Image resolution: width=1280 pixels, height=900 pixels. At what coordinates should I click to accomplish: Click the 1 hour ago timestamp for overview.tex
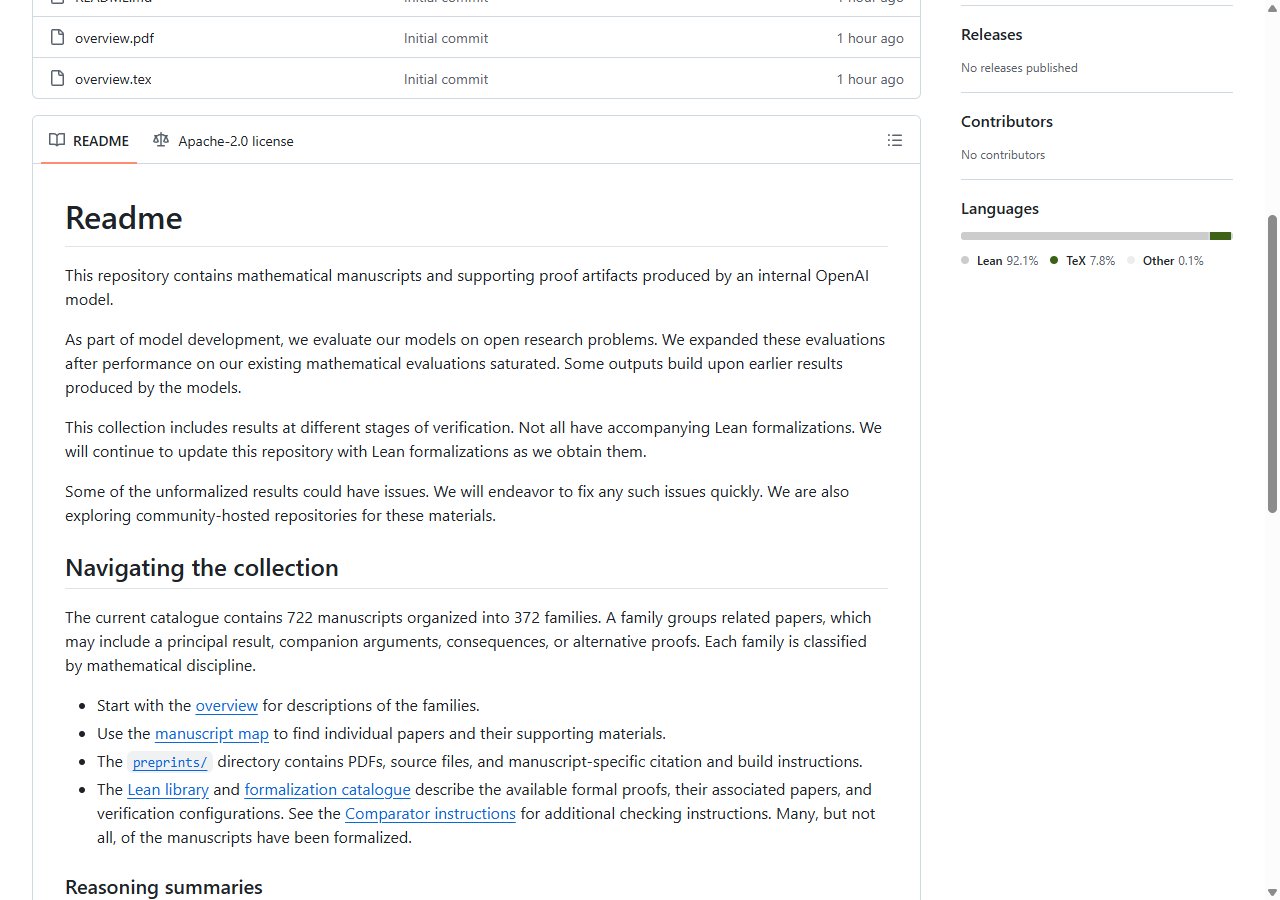[x=870, y=79]
